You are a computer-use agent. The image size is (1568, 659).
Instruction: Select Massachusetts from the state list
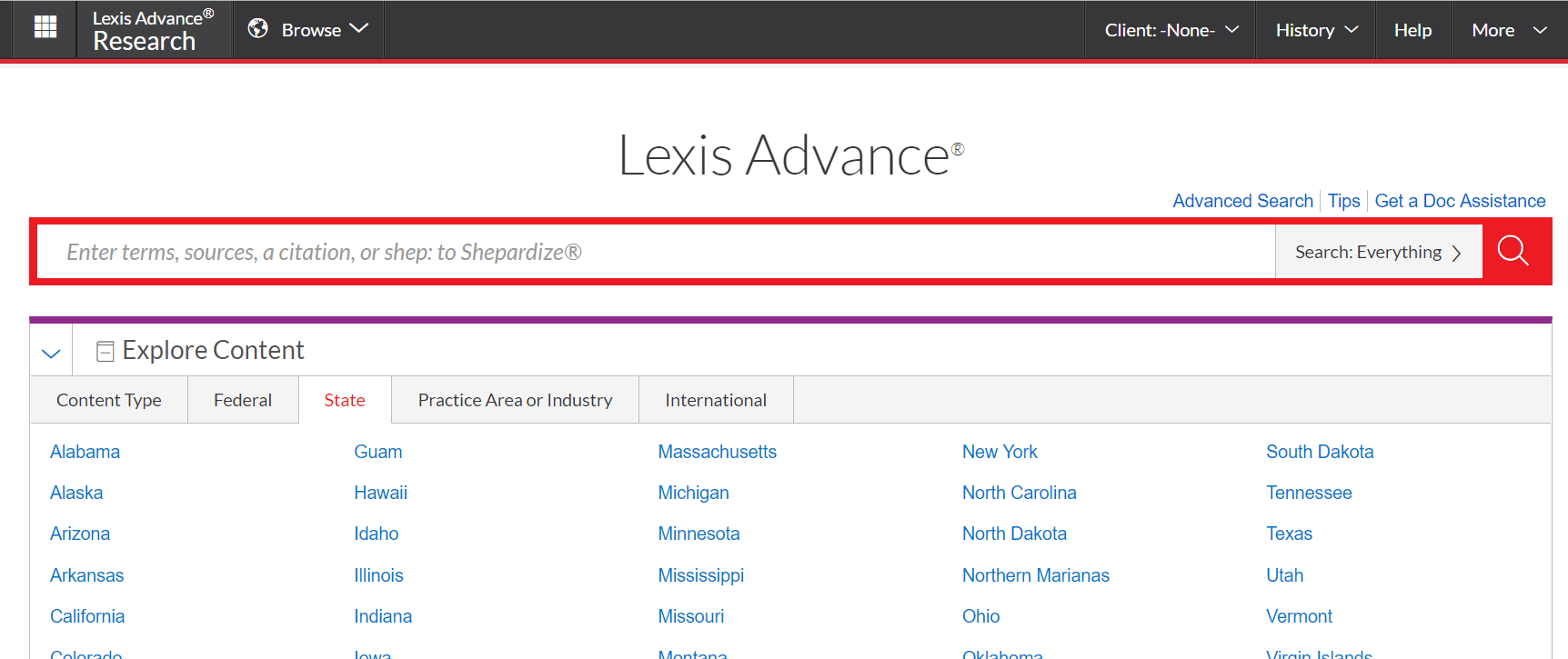(717, 452)
